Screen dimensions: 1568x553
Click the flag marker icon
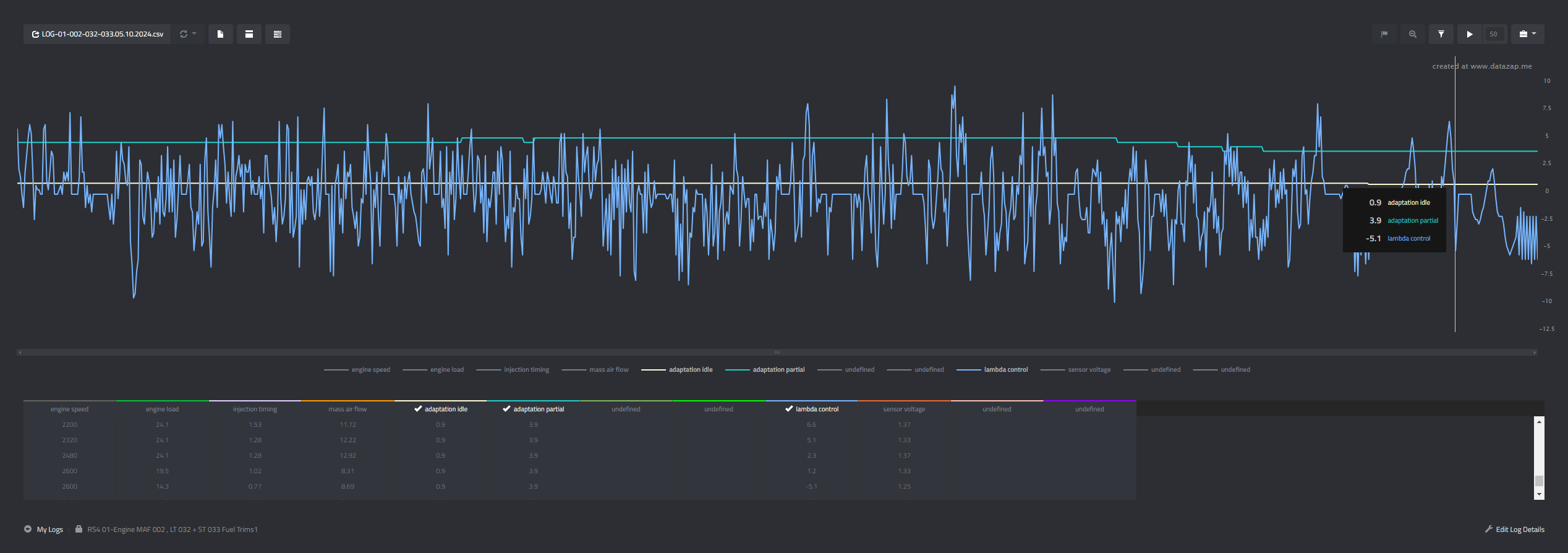click(1384, 34)
